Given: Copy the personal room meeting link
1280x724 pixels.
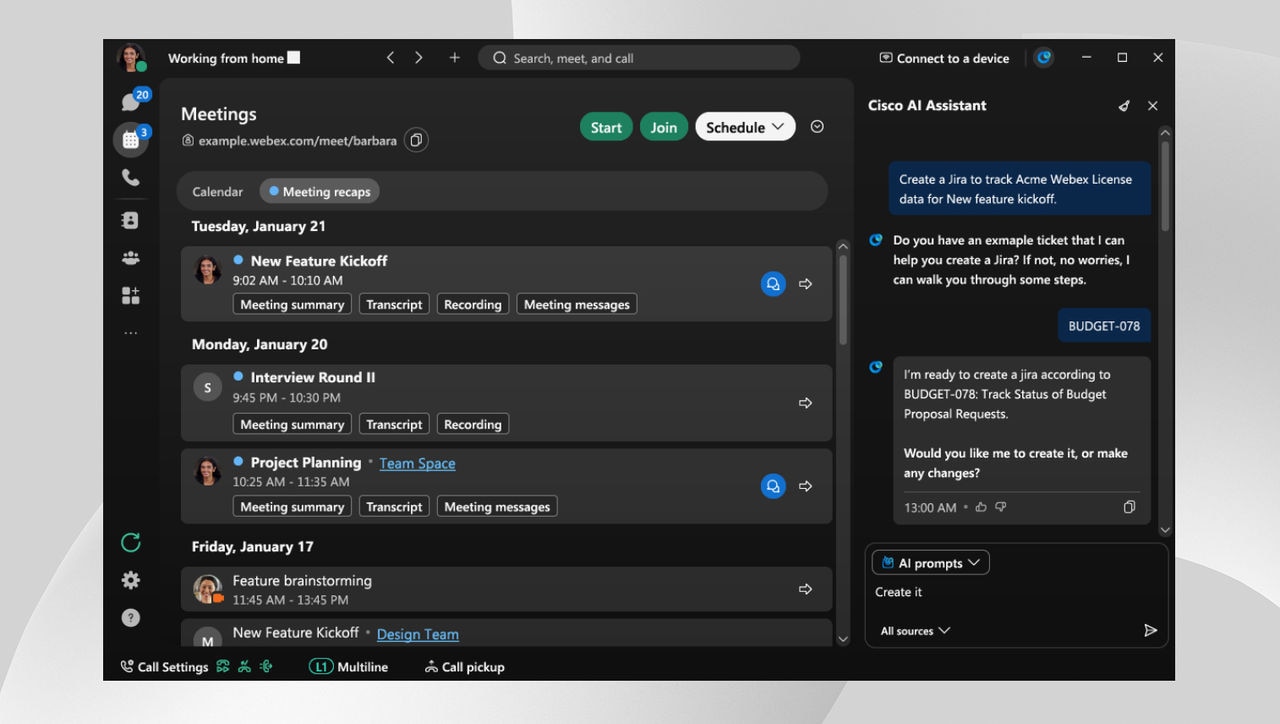Looking at the screenshot, I should 416,140.
